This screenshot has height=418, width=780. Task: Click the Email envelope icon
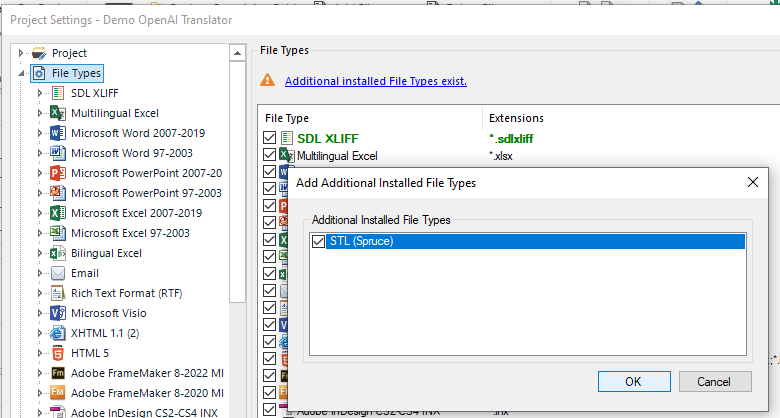58,273
